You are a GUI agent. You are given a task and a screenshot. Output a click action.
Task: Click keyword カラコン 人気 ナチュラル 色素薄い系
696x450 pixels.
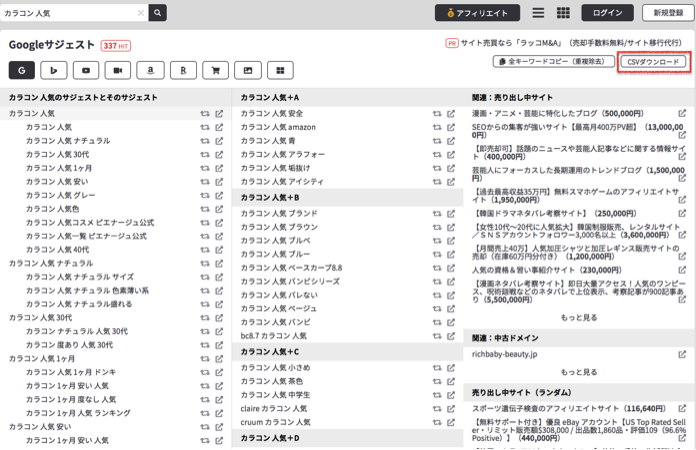[x=87, y=291]
